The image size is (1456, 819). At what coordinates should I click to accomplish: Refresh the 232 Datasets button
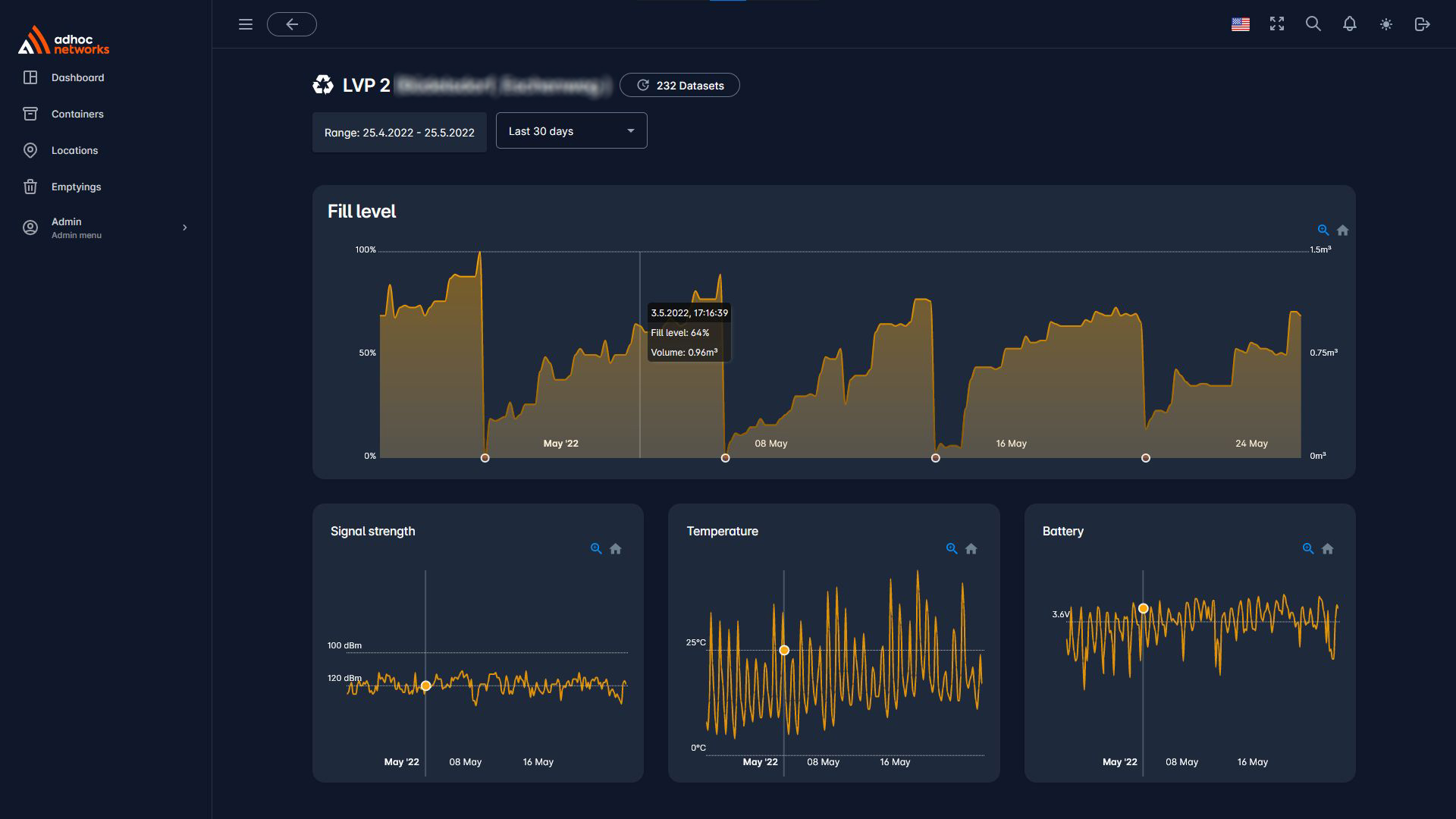679,85
